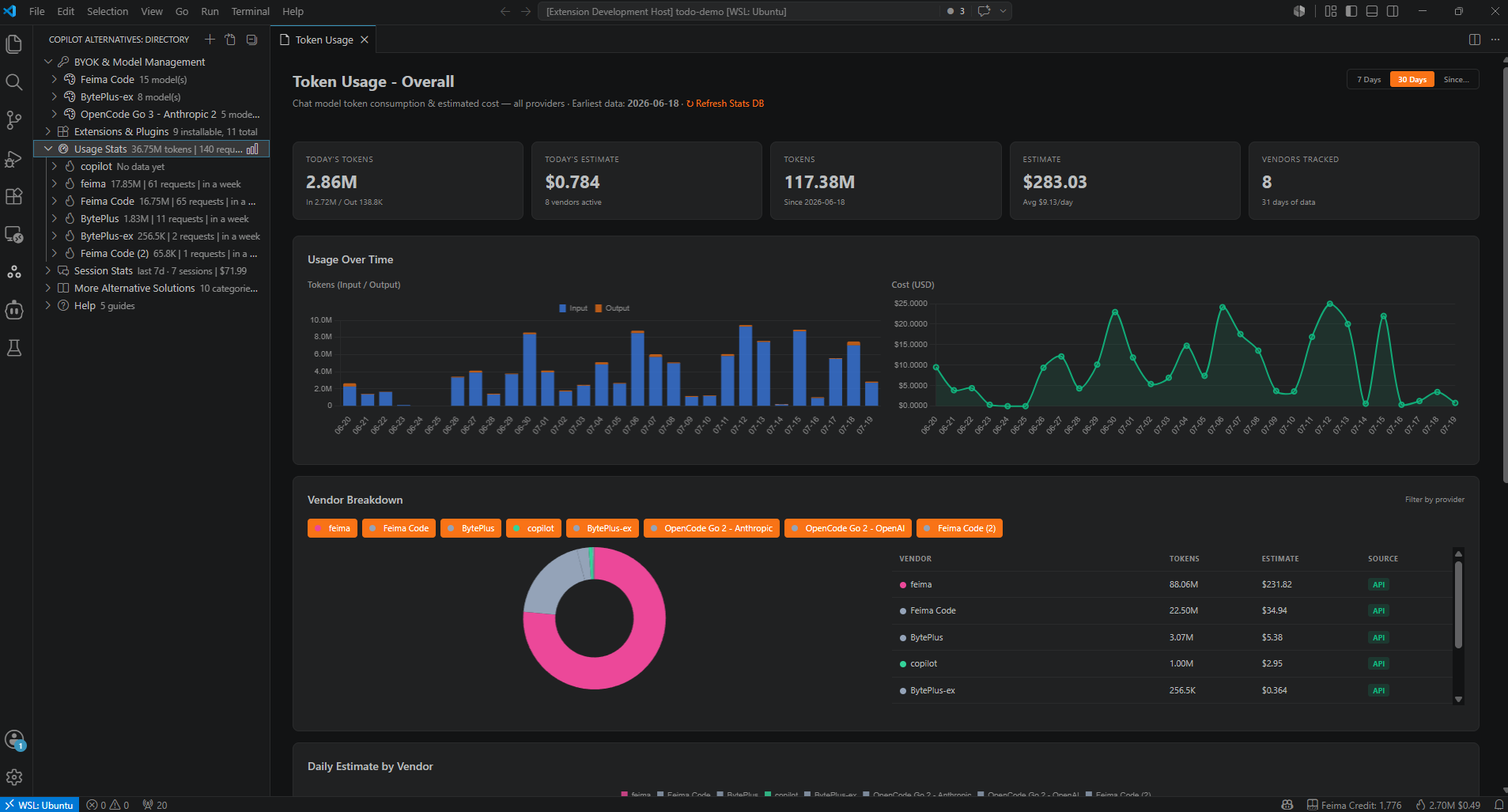Open the Selection menu
This screenshot has width=1508, height=812.
[108, 11]
